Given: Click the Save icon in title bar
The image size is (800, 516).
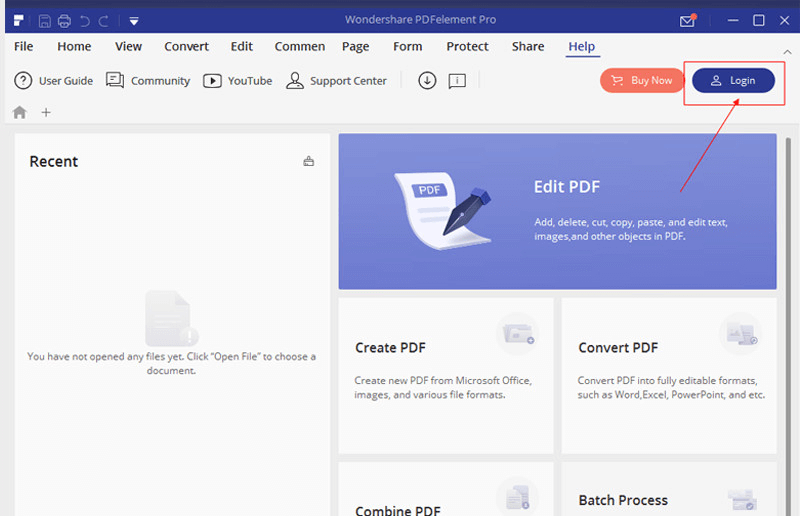Looking at the screenshot, I should pos(45,20).
